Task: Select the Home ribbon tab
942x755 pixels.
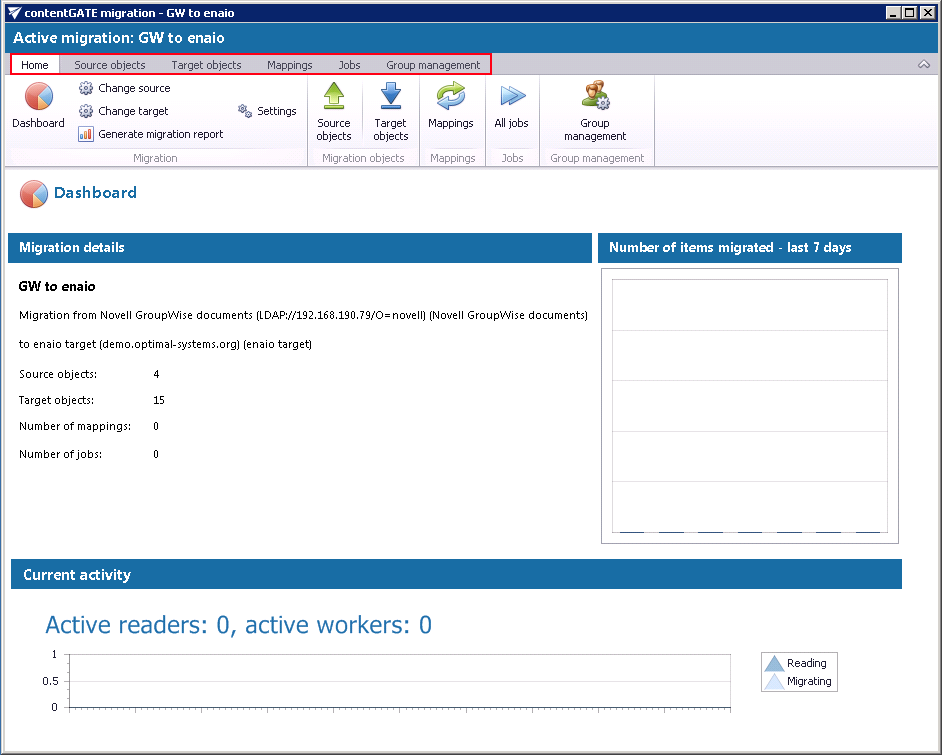Action: pyautogui.click(x=35, y=65)
